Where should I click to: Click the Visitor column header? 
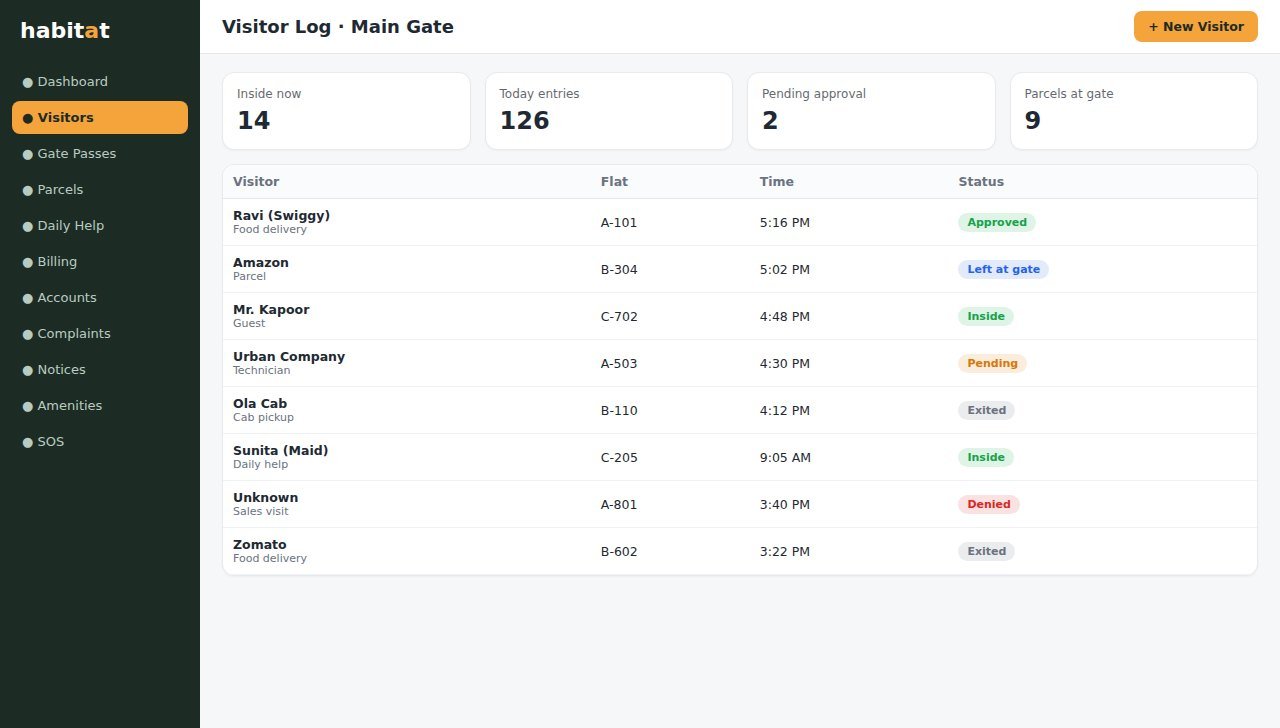pyautogui.click(x=256, y=182)
